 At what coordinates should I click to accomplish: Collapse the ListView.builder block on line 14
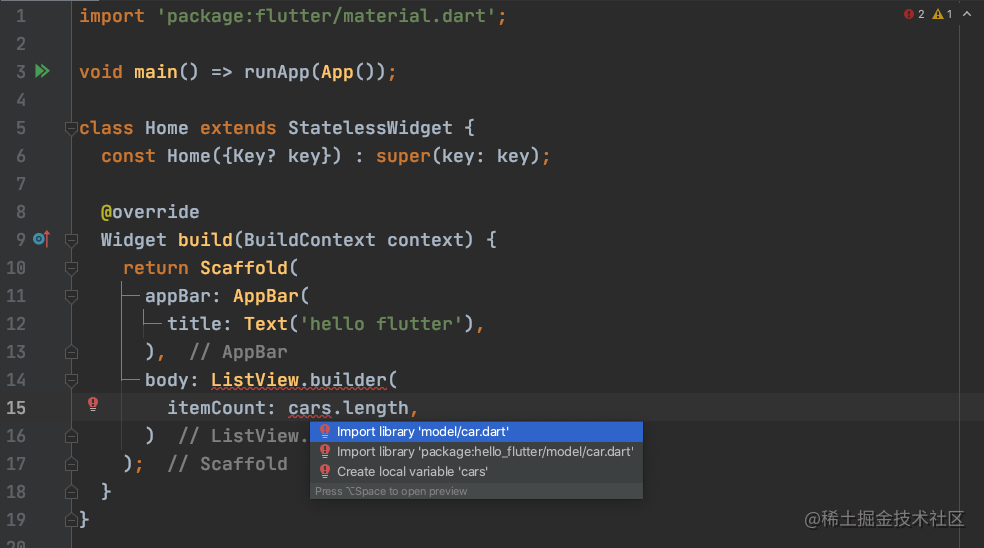(x=71, y=380)
